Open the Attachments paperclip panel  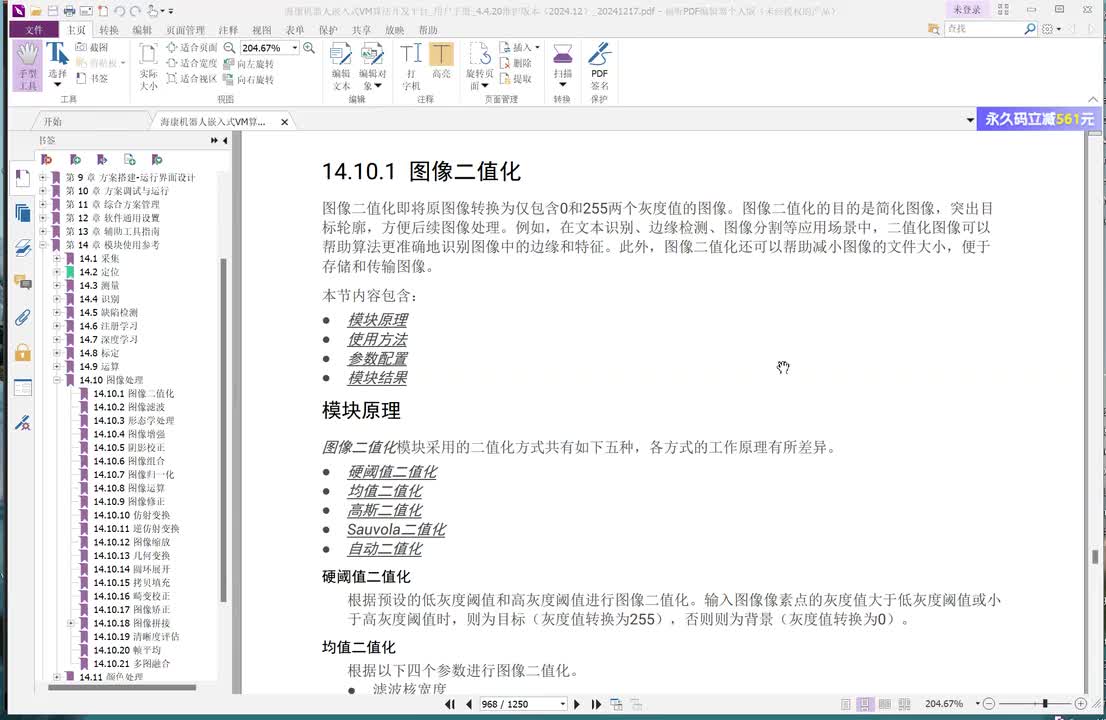pos(23,318)
